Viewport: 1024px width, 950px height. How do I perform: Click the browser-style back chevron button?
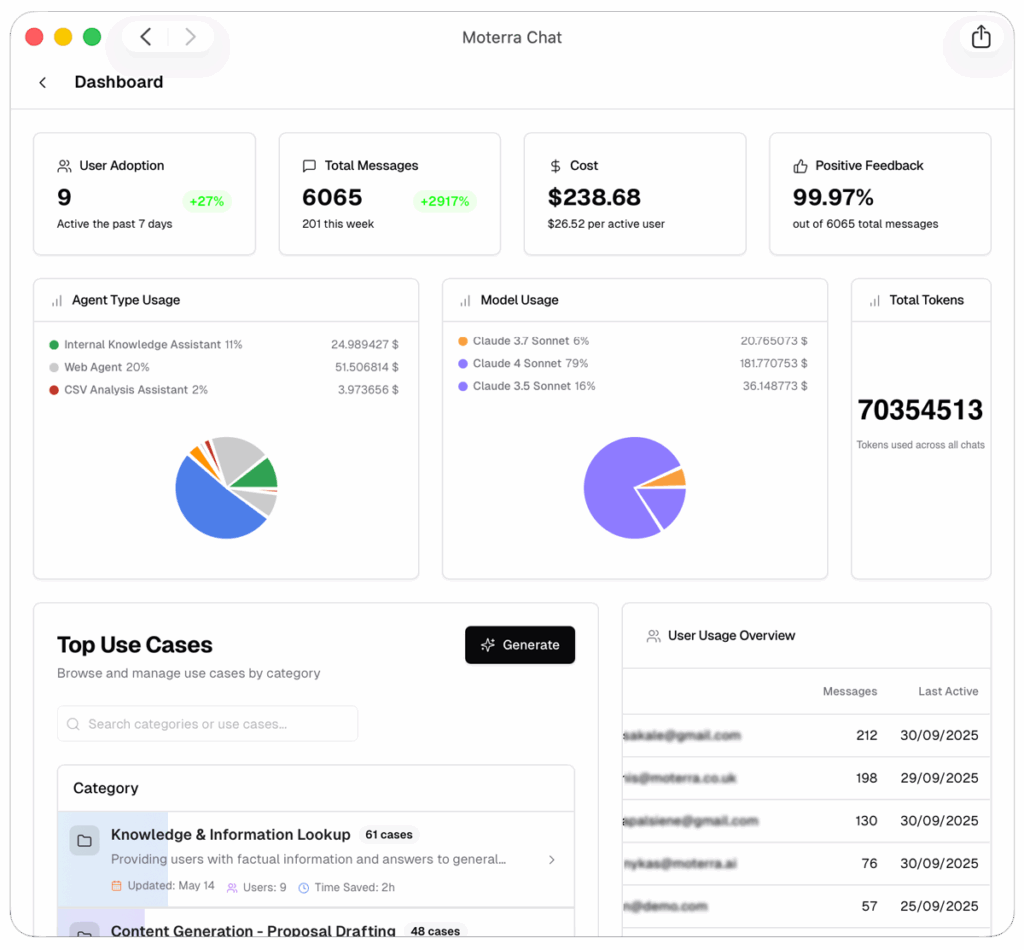146,37
